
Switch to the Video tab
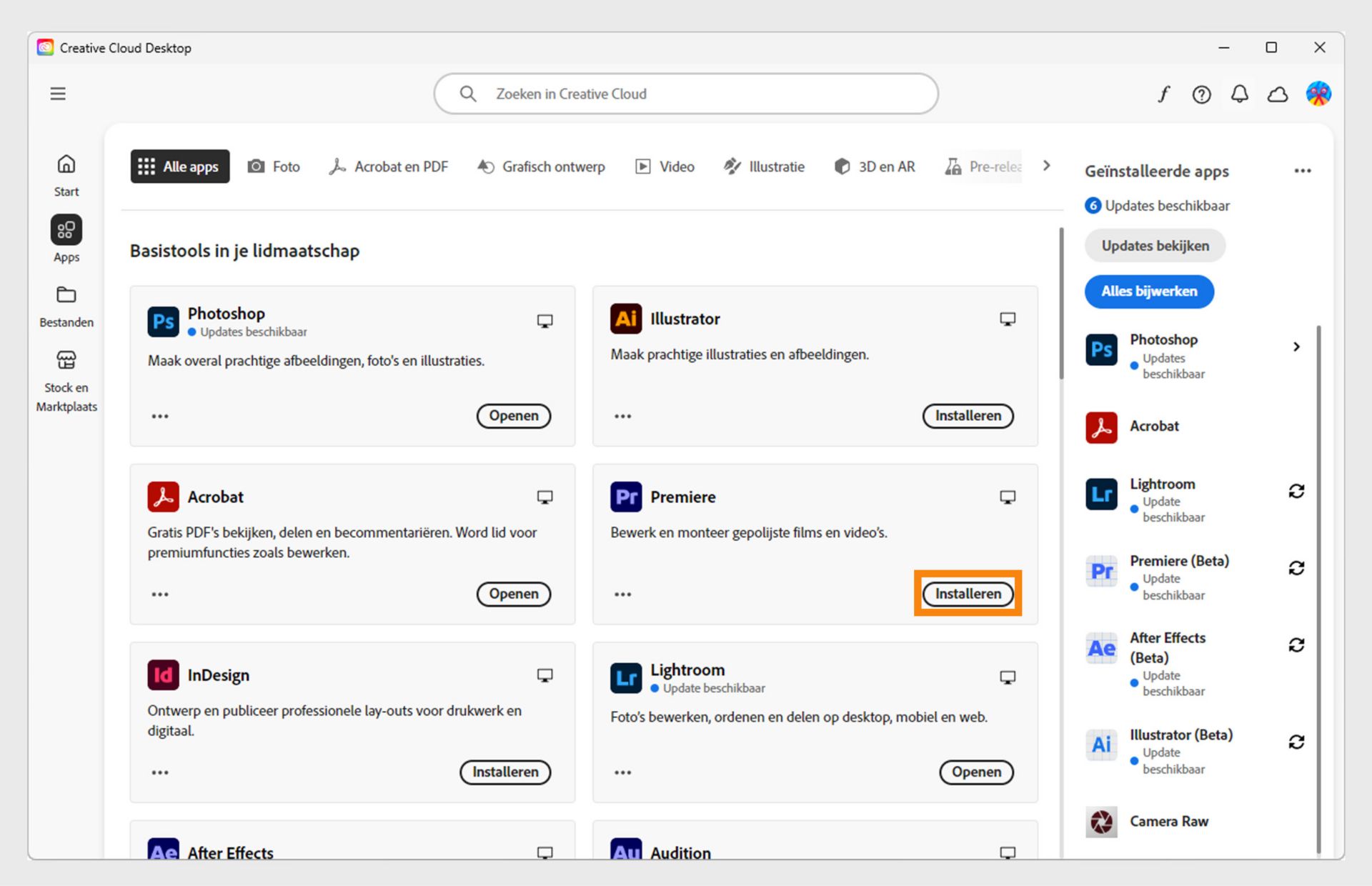point(665,166)
